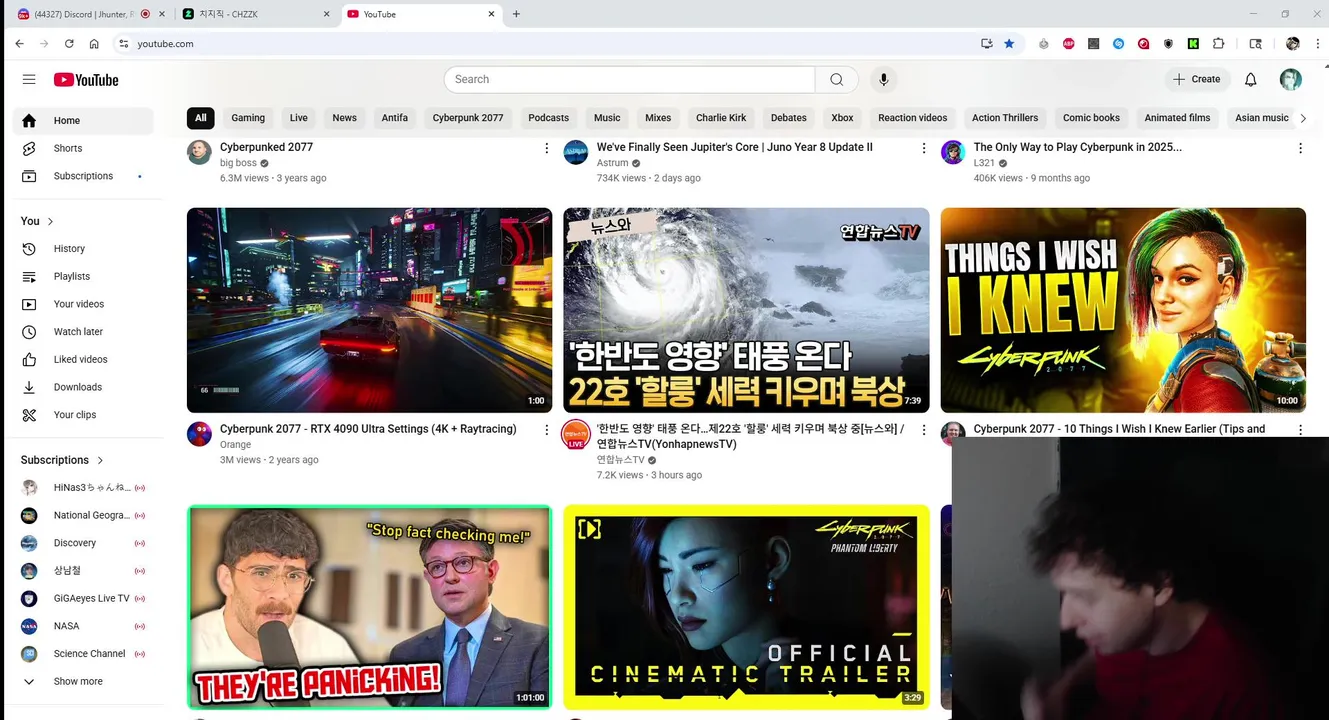The width and height of the screenshot is (1329, 720).
Task: Select the Live filter chip
Action: [x=299, y=118]
